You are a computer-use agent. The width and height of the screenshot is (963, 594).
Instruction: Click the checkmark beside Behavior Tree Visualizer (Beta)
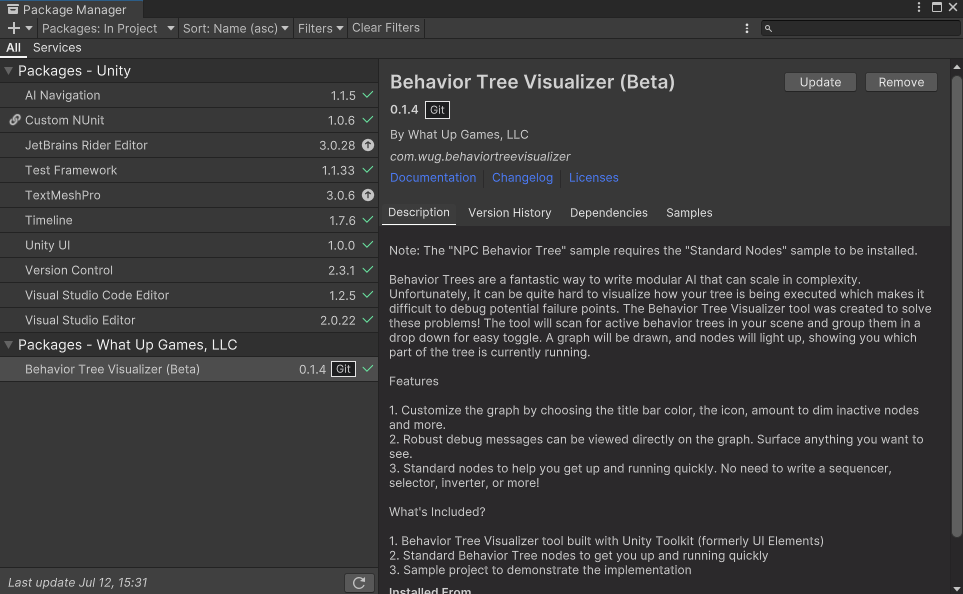point(366,369)
